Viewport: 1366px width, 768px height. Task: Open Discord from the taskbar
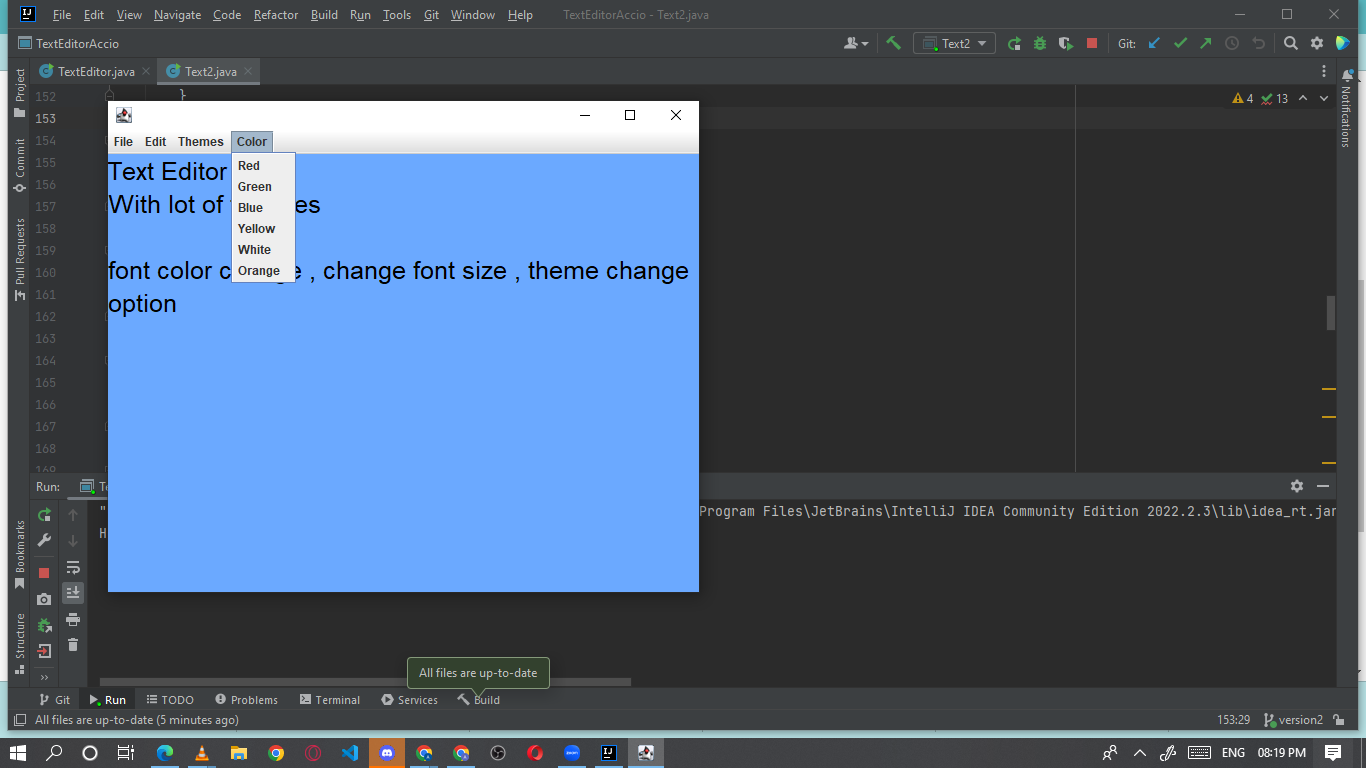pyautogui.click(x=387, y=753)
